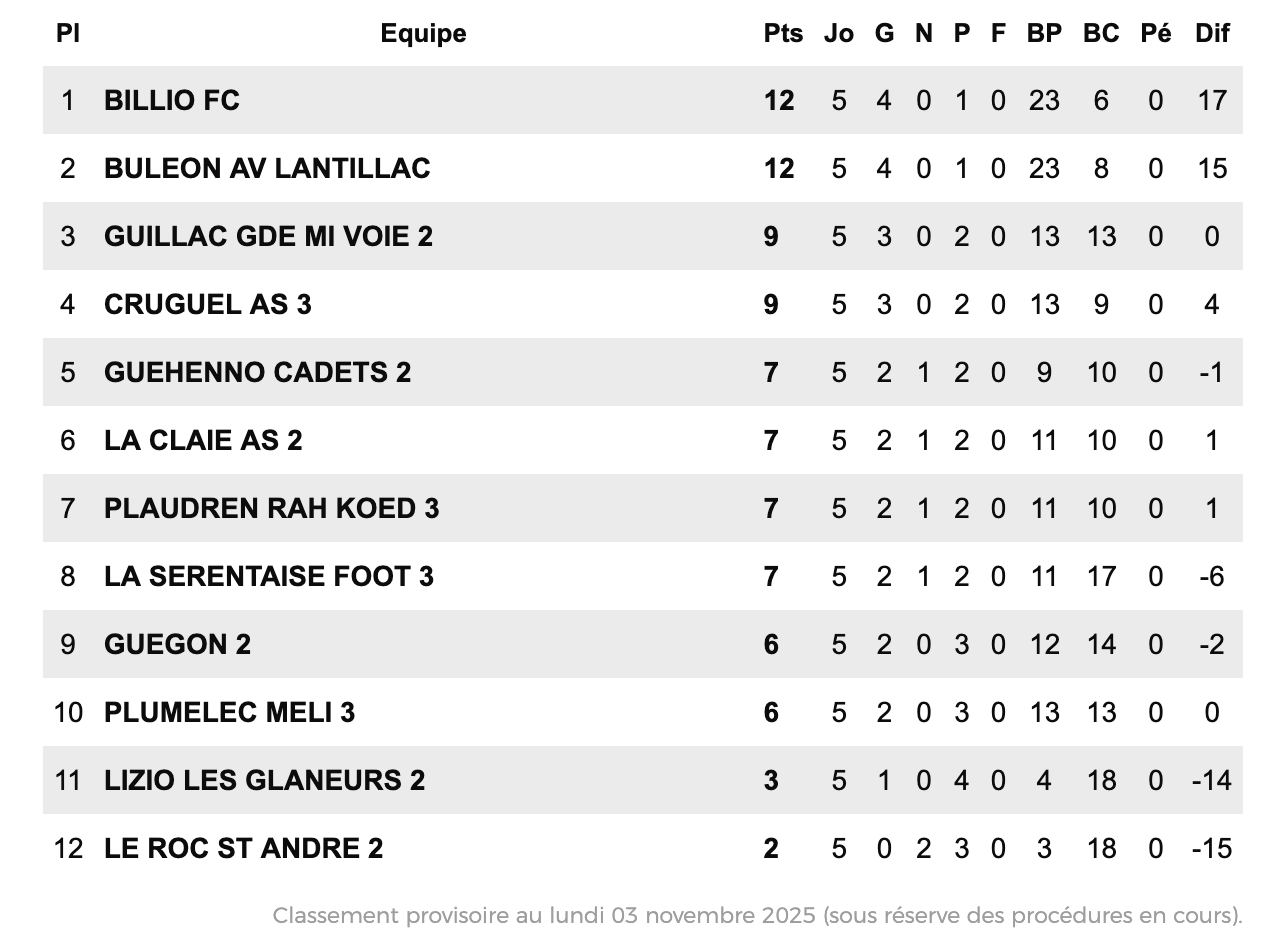Click the Pl column header
Viewport: 1270px width, 948px height.
(x=68, y=33)
